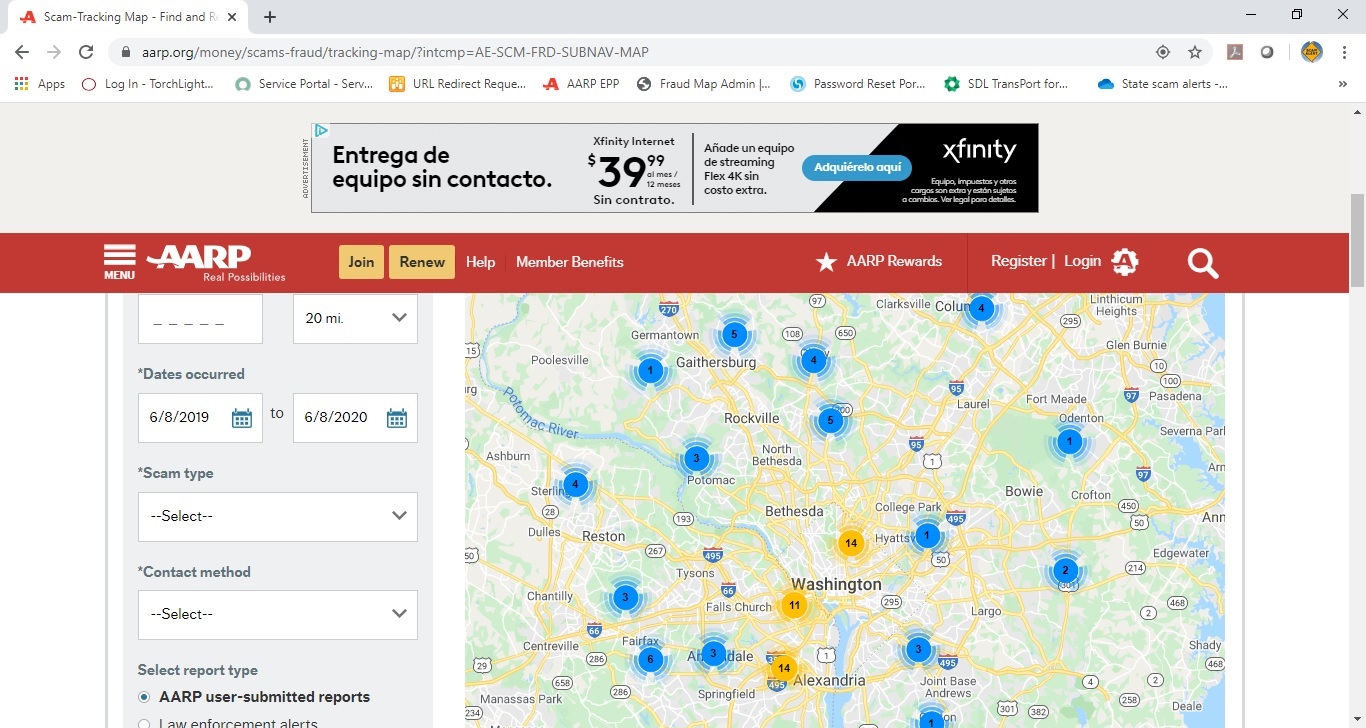Go back to the previous page
The height and width of the screenshot is (728, 1366).
pos(22,52)
